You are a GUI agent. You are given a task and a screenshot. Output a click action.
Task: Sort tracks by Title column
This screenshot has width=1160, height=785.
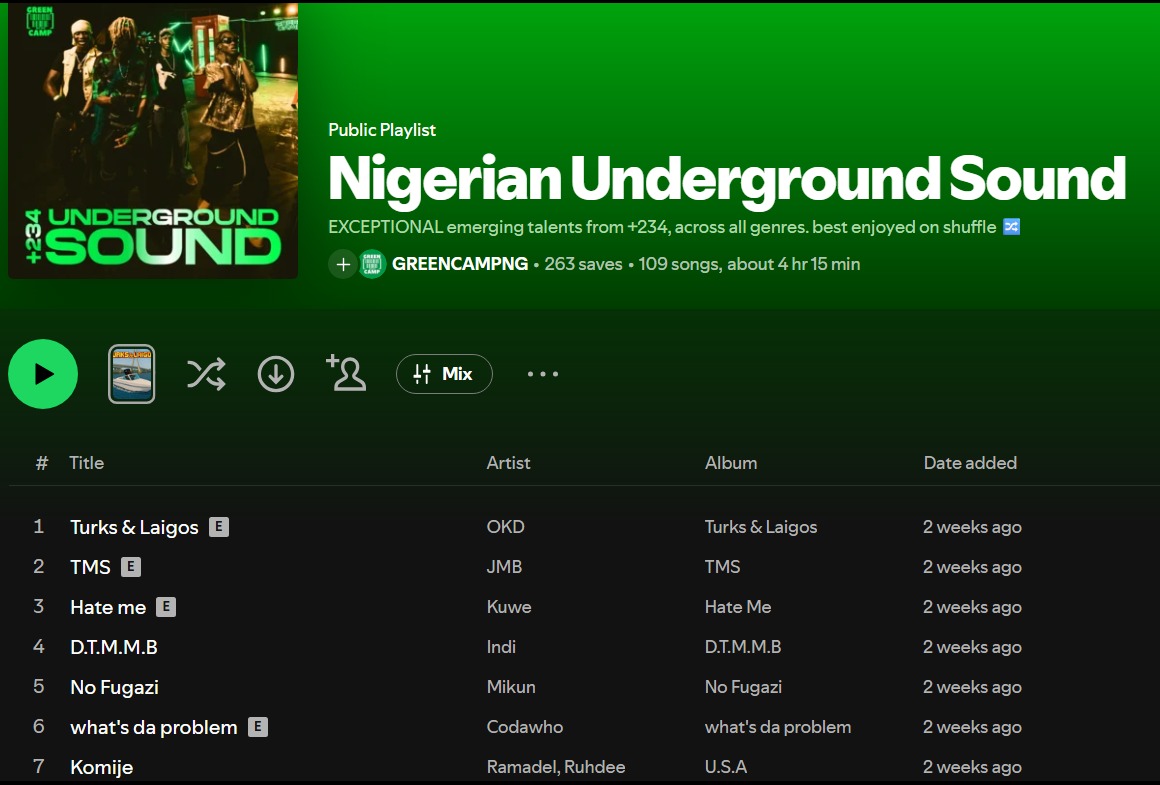87,463
